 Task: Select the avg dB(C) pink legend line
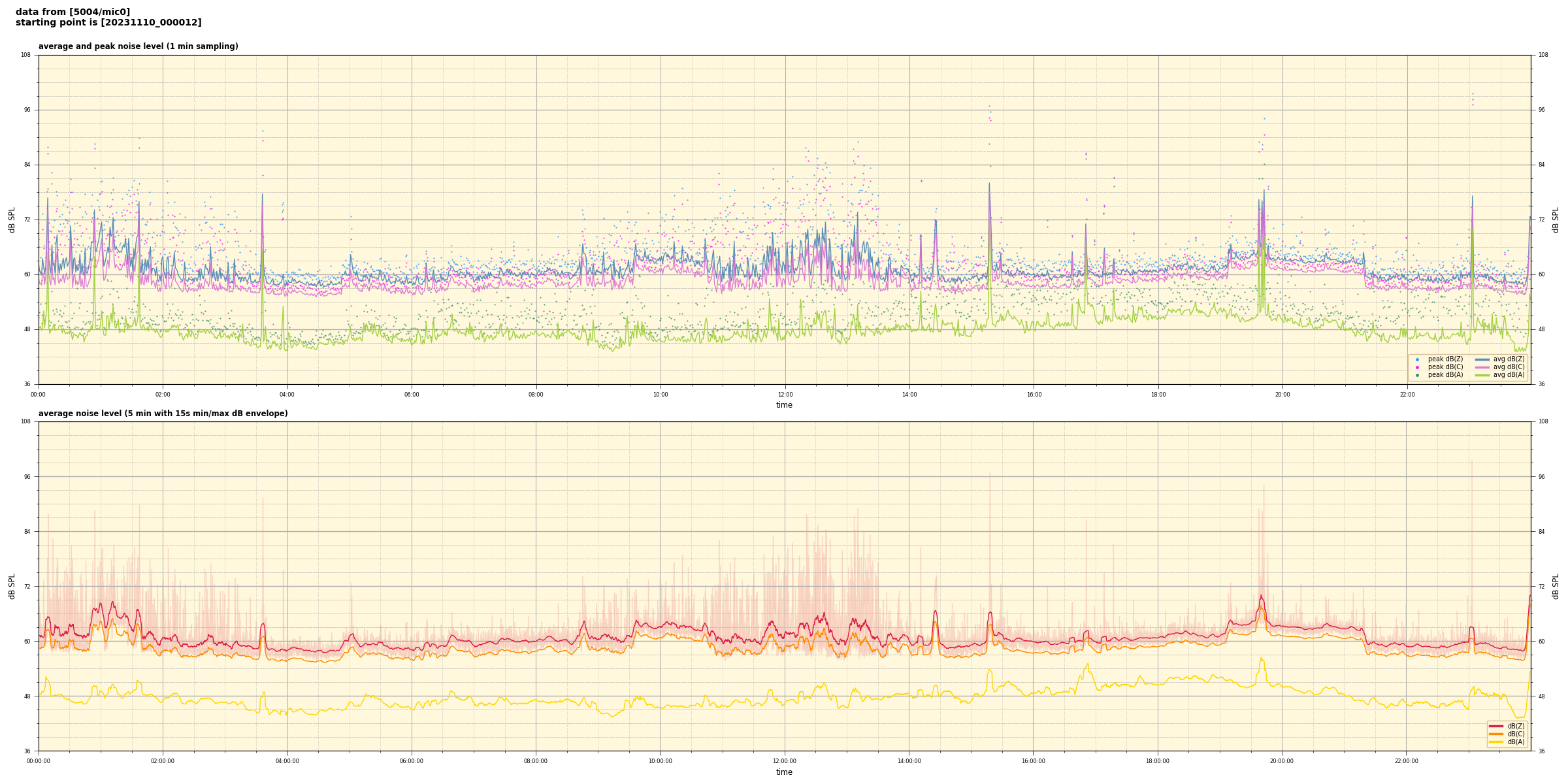pyautogui.click(x=1482, y=367)
